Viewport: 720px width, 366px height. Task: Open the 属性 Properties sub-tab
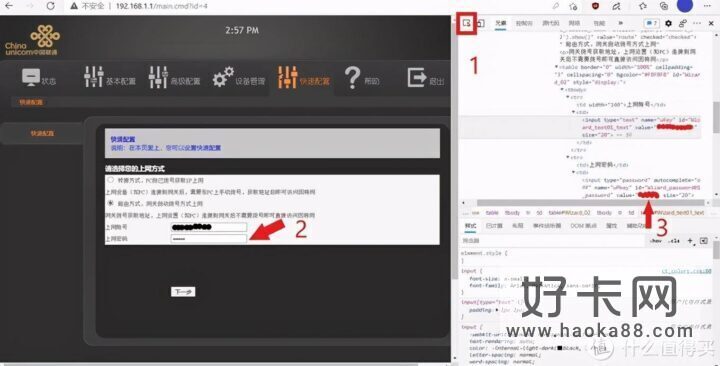[612, 225]
